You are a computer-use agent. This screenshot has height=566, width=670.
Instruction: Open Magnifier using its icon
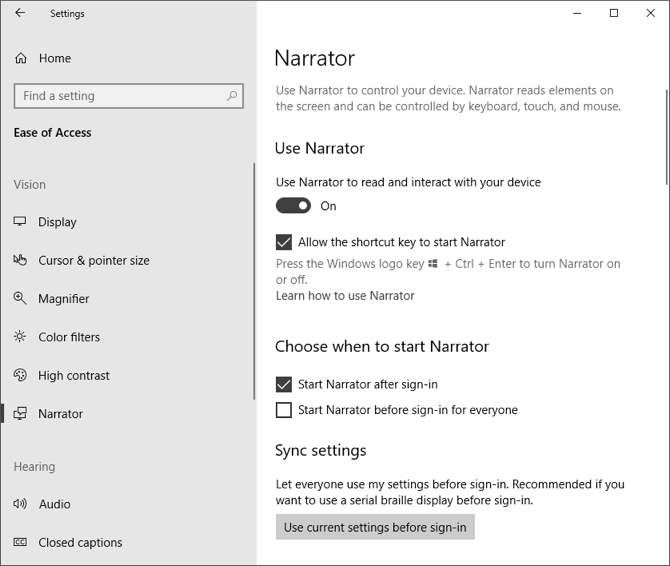point(20,299)
